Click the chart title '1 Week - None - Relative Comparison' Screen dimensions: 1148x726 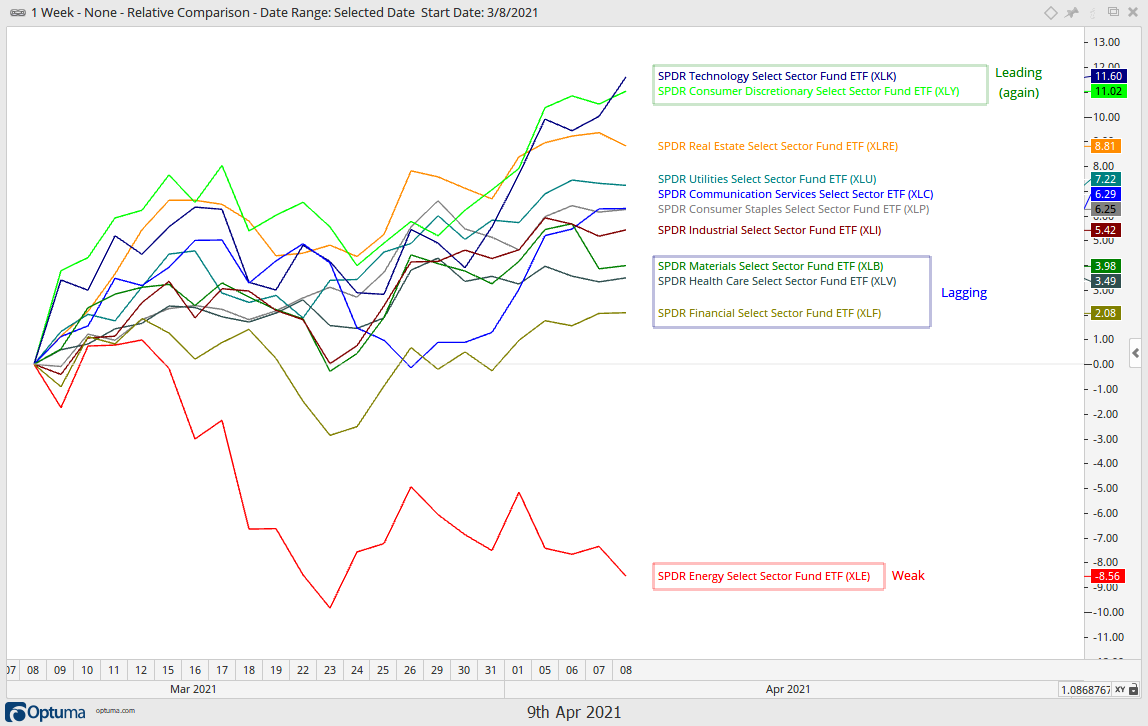[140, 12]
